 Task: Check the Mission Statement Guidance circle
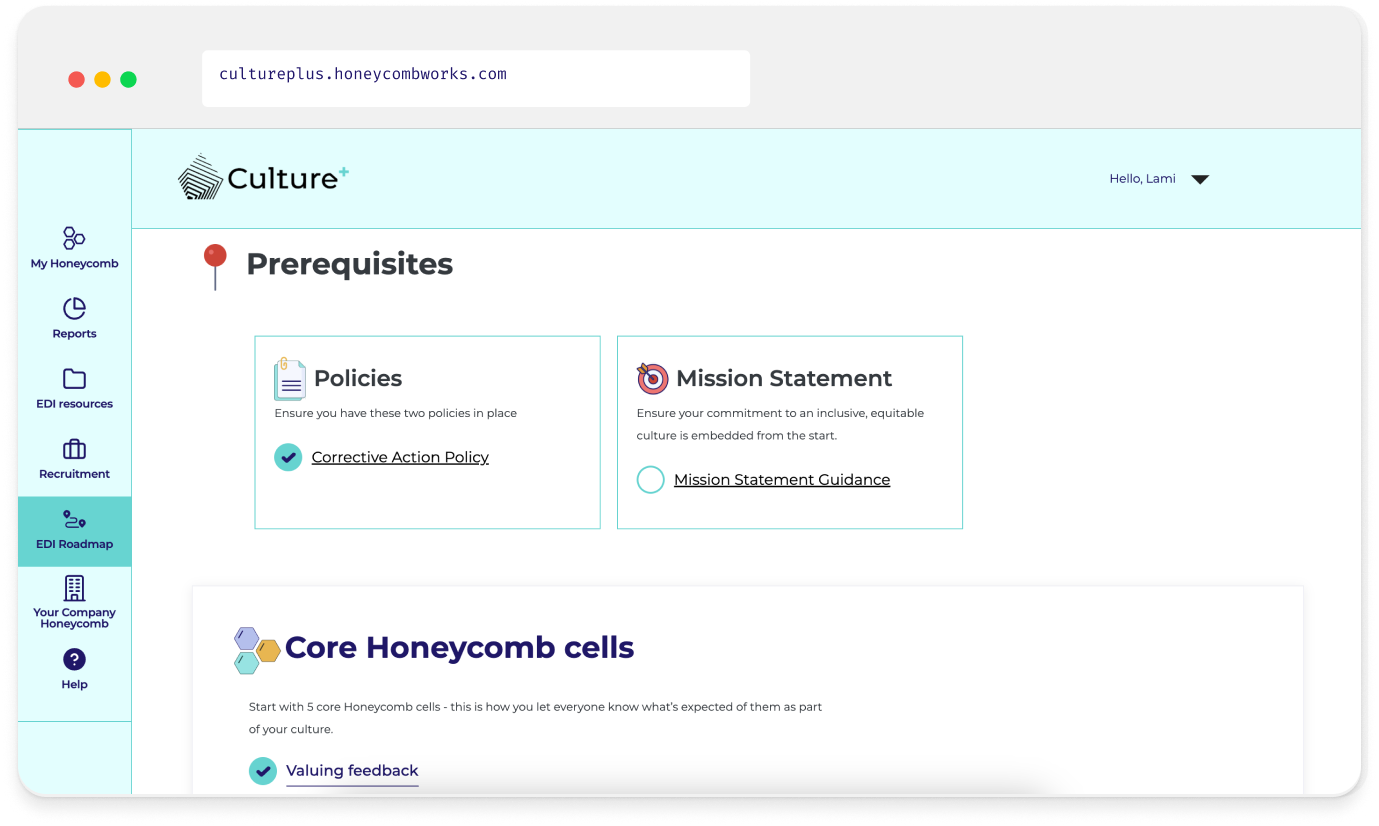(650, 480)
